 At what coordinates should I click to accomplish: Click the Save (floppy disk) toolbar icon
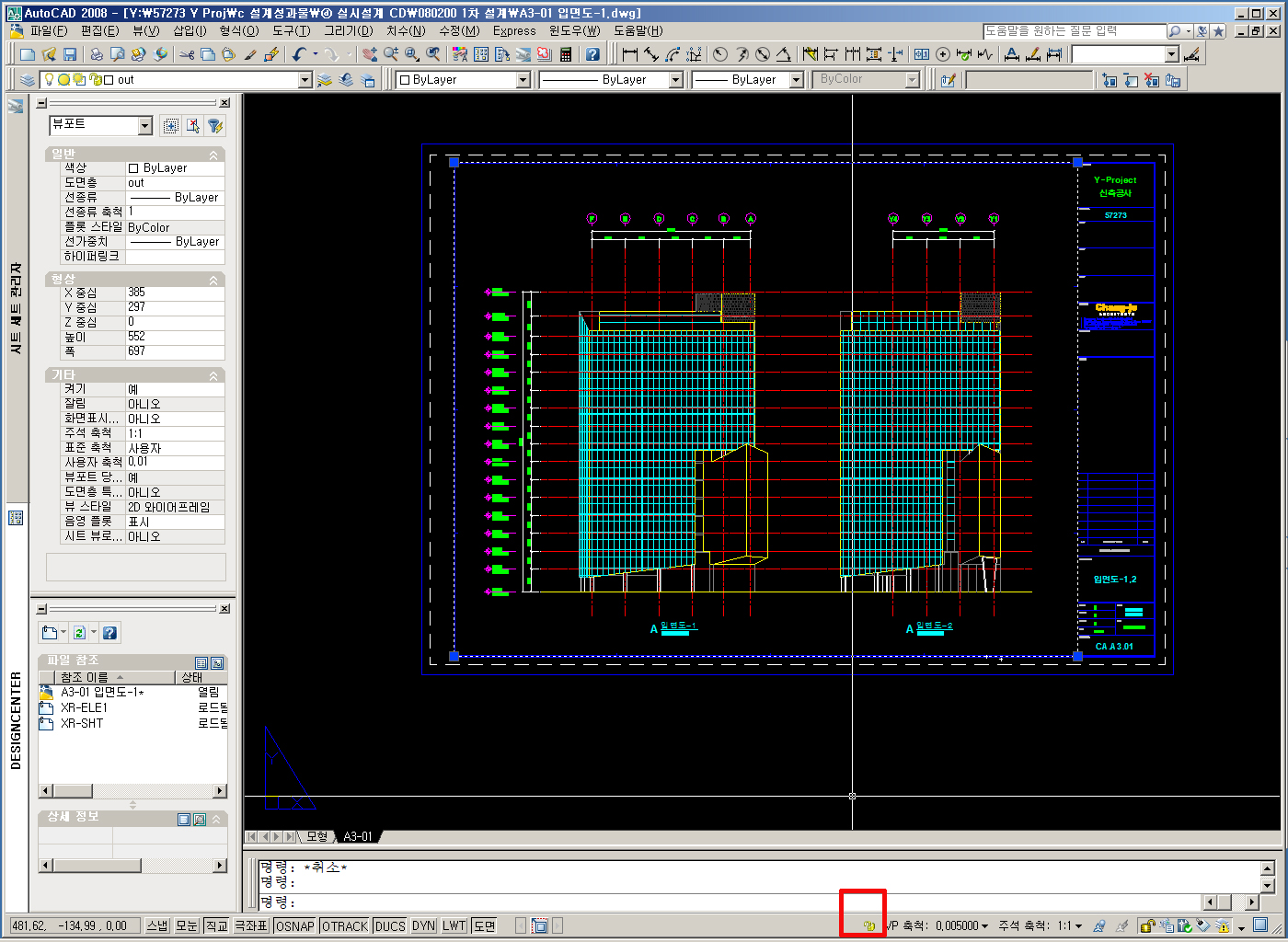[x=69, y=55]
